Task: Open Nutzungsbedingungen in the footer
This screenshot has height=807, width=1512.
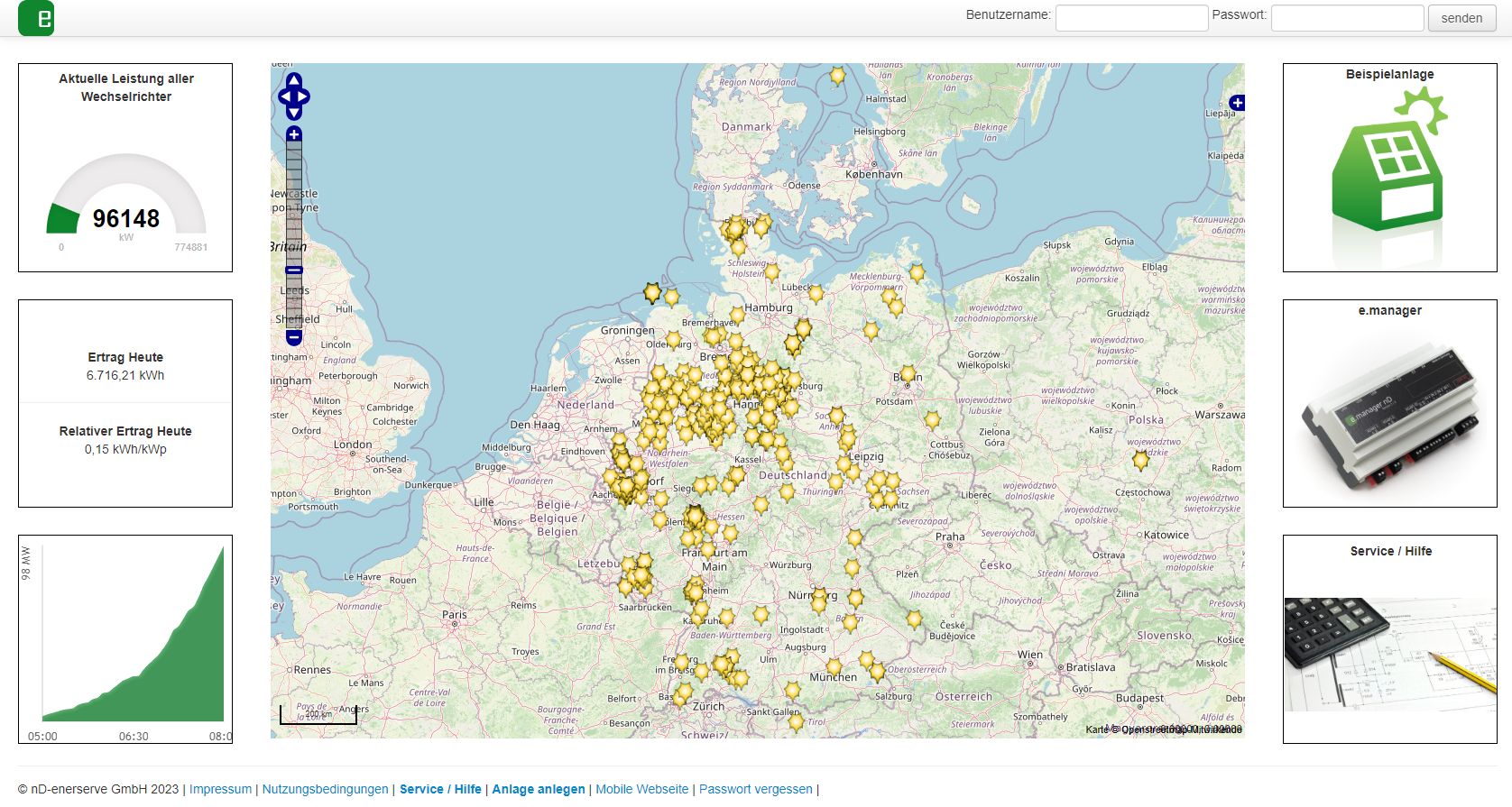Action: [325, 789]
